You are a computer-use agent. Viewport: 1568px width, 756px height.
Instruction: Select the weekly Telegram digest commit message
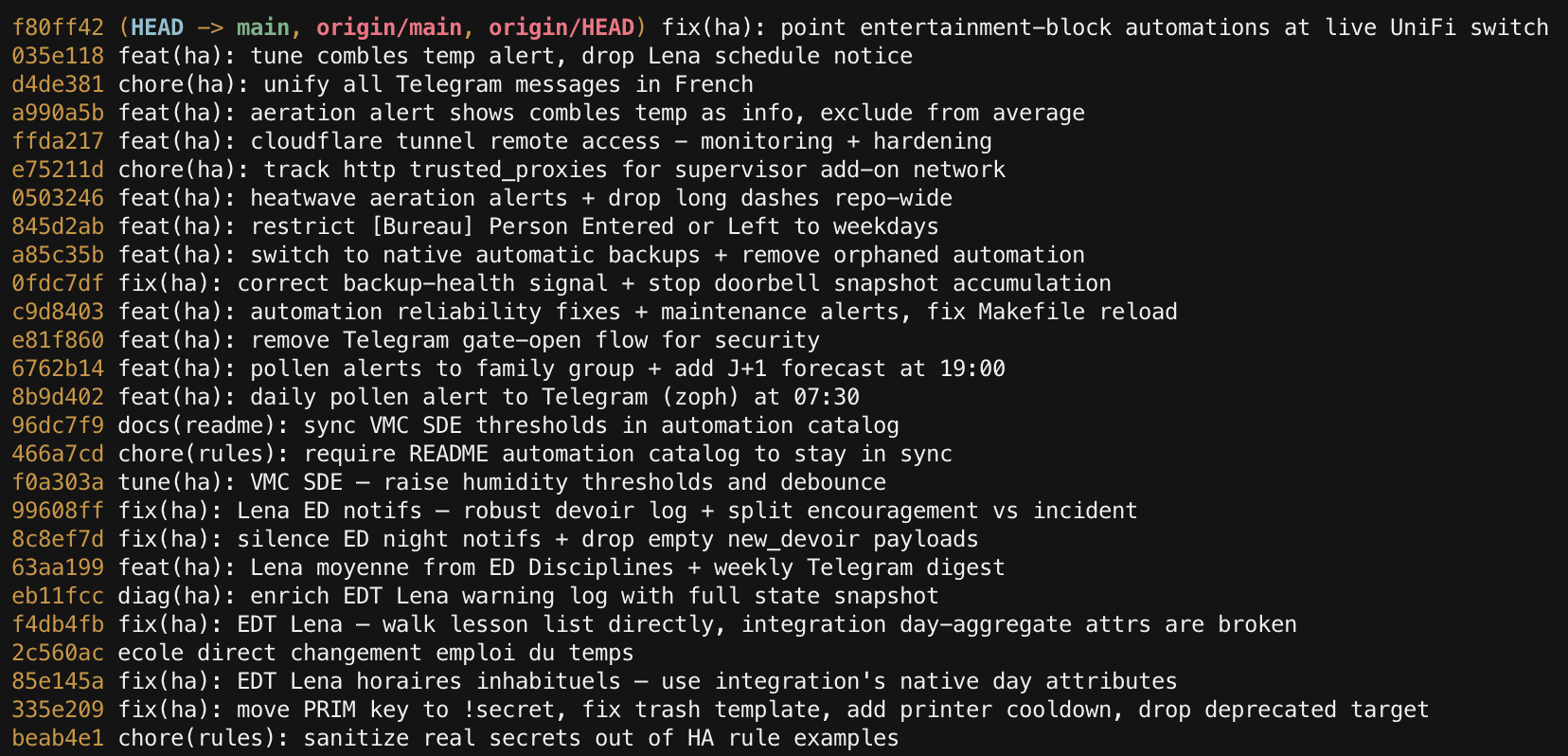click(x=561, y=567)
